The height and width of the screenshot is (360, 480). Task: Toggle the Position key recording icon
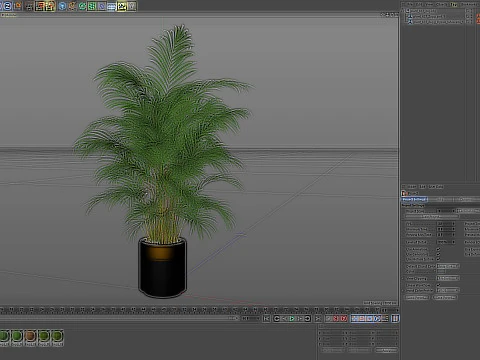pos(354,319)
